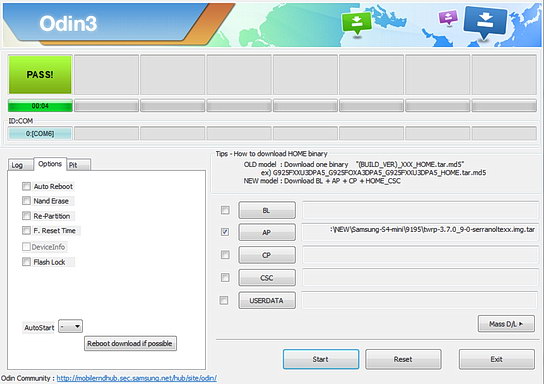Toggle the Nand Erase option
The width and height of the screenshot is (544, 384).
pyautogui.click(x=26, y=200)
